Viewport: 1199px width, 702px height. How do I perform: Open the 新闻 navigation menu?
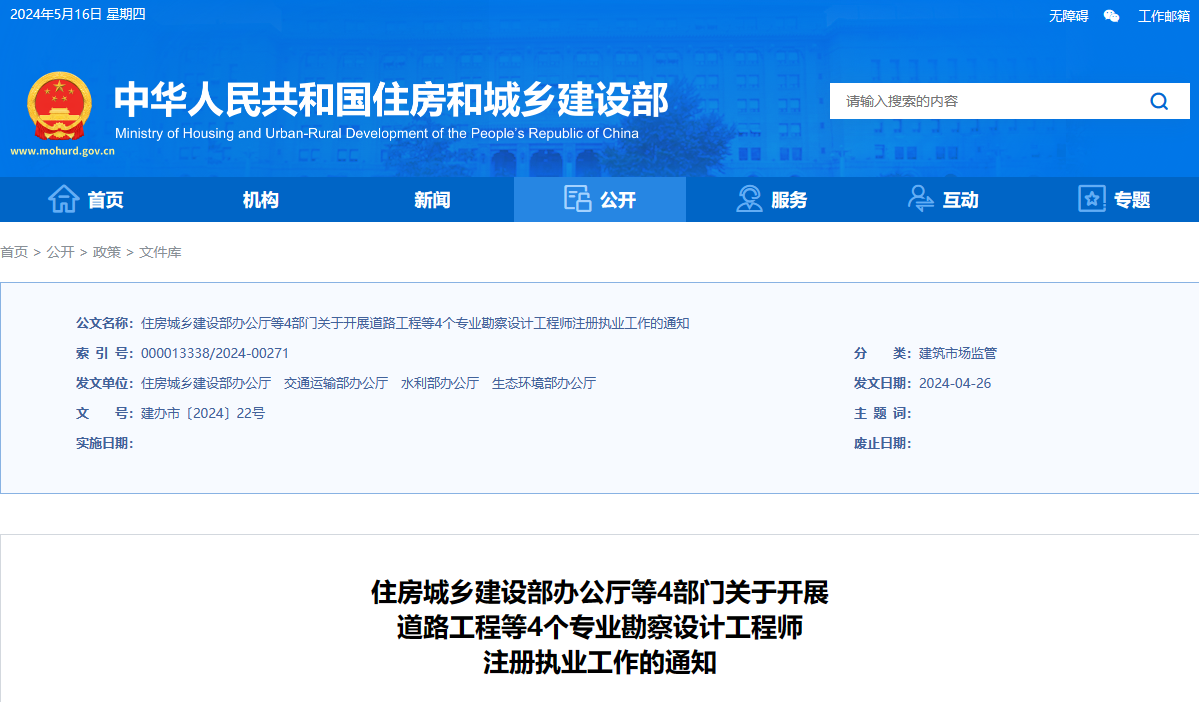point(432,200)
